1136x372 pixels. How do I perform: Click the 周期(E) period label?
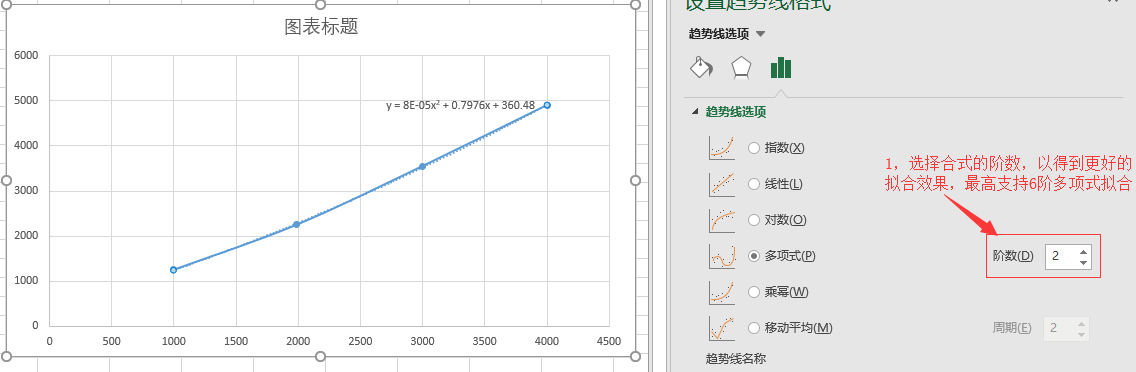(x=1011, y=328)
